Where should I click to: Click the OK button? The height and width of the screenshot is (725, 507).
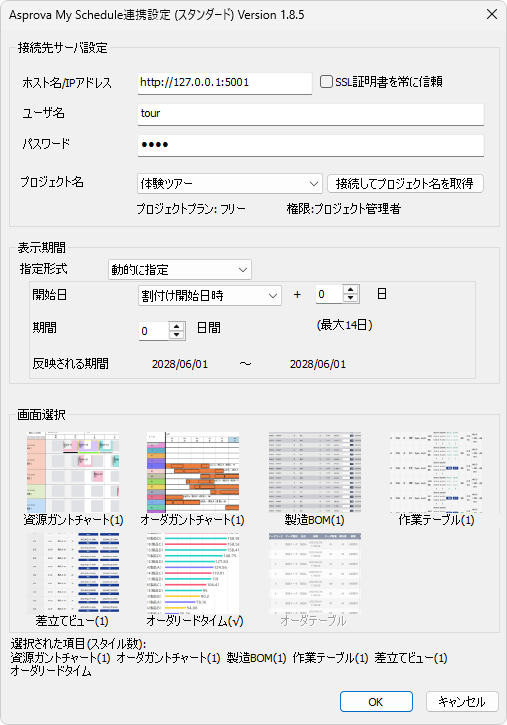tap(376, 702)
